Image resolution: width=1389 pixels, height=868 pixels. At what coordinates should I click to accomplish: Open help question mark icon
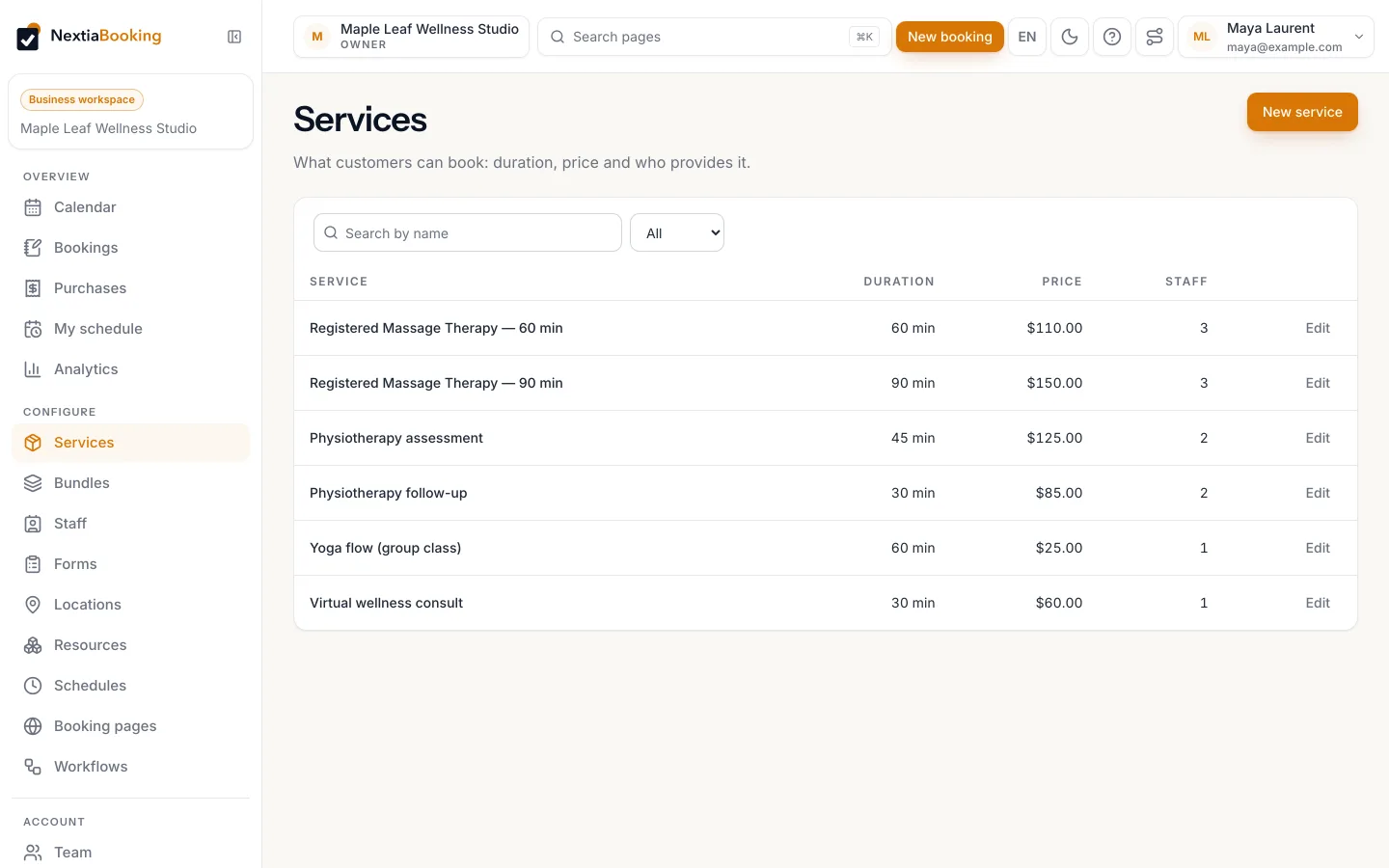[1112, 37]
